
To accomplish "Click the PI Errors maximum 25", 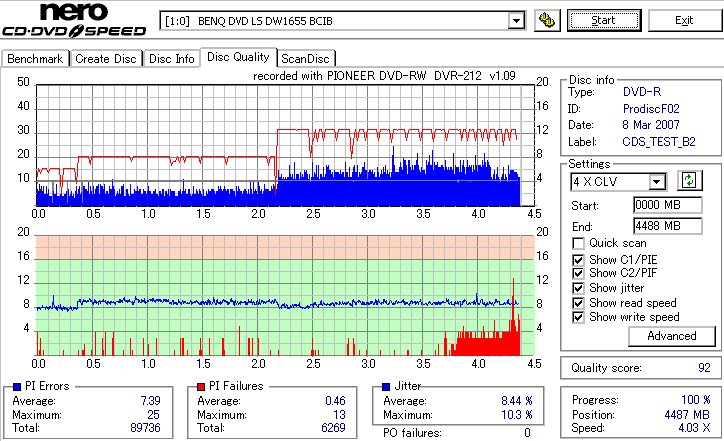I will point(153,415).
